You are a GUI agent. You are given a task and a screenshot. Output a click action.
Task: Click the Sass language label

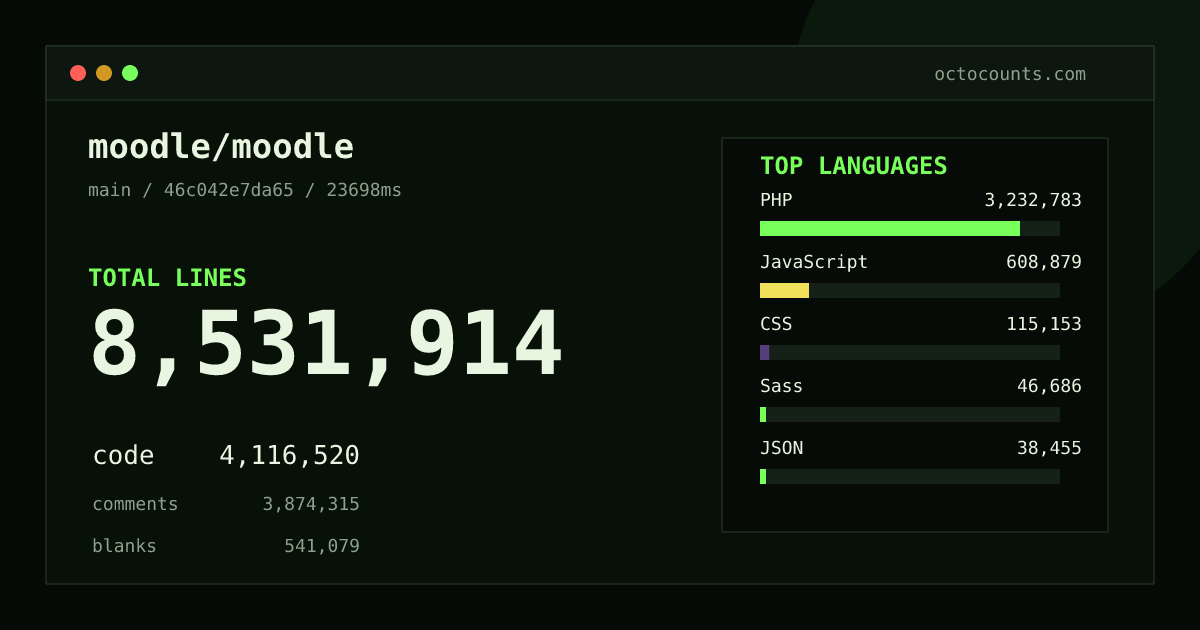click(x=781, y=386)
